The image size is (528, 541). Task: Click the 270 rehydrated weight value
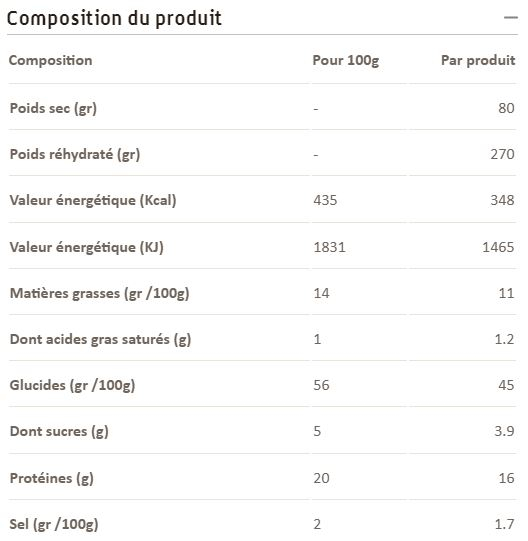502,154
